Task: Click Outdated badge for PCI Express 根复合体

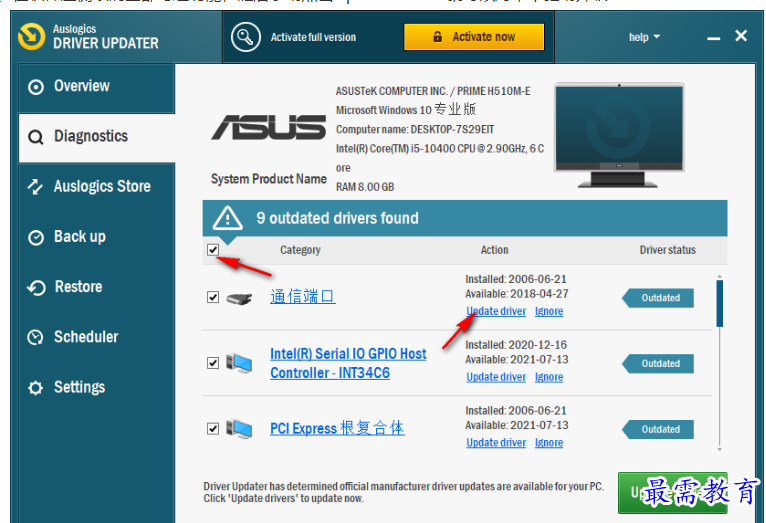Action: [658, 430]
